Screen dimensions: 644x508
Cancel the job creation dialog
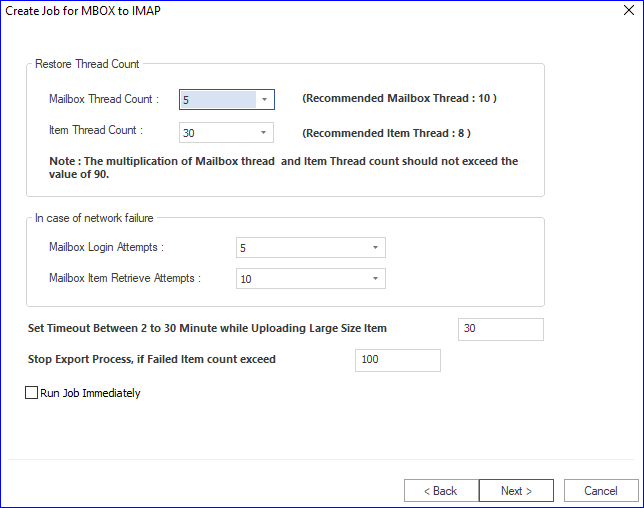(601, 490)
